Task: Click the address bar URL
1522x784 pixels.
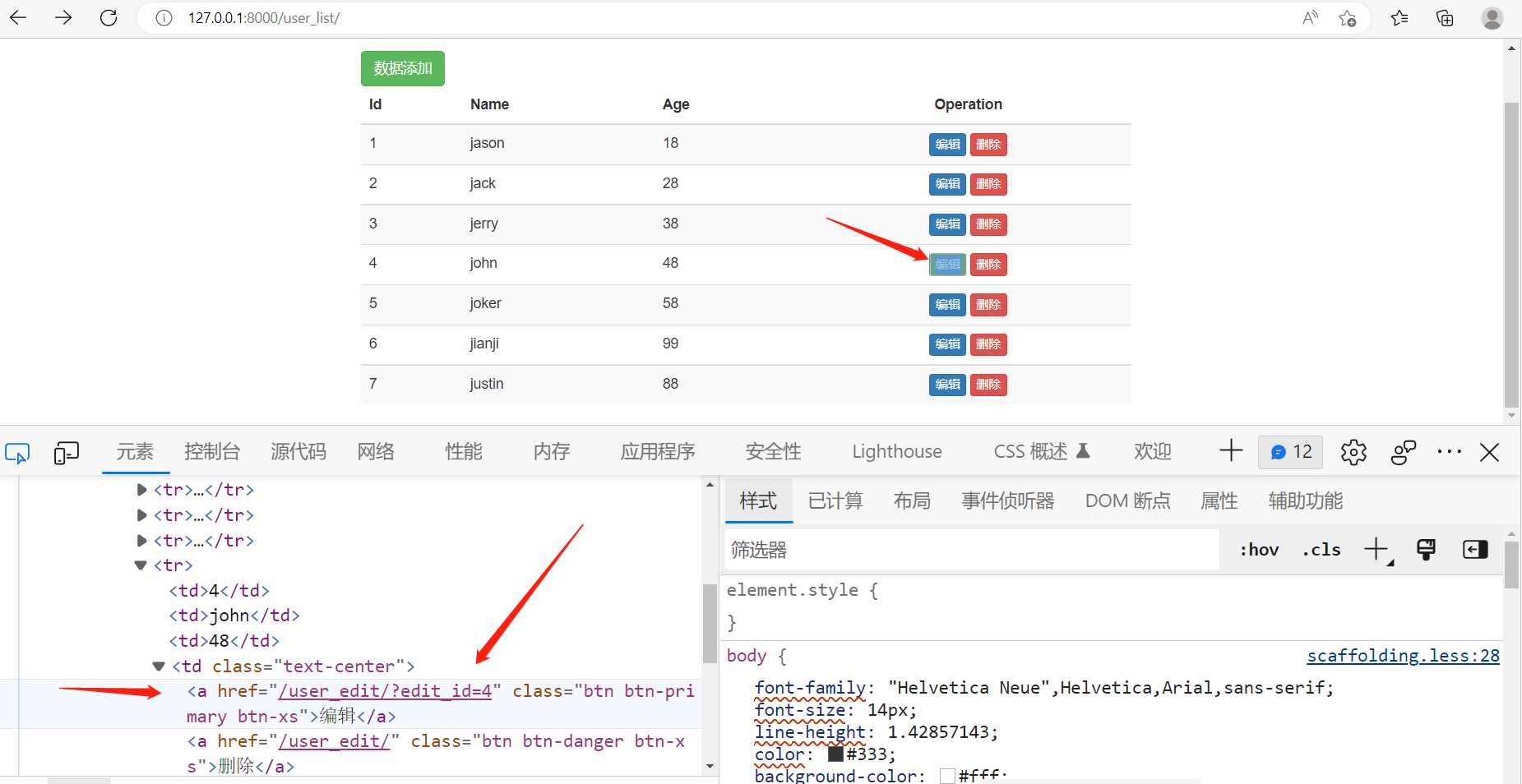Action: [x=264, y=18]
